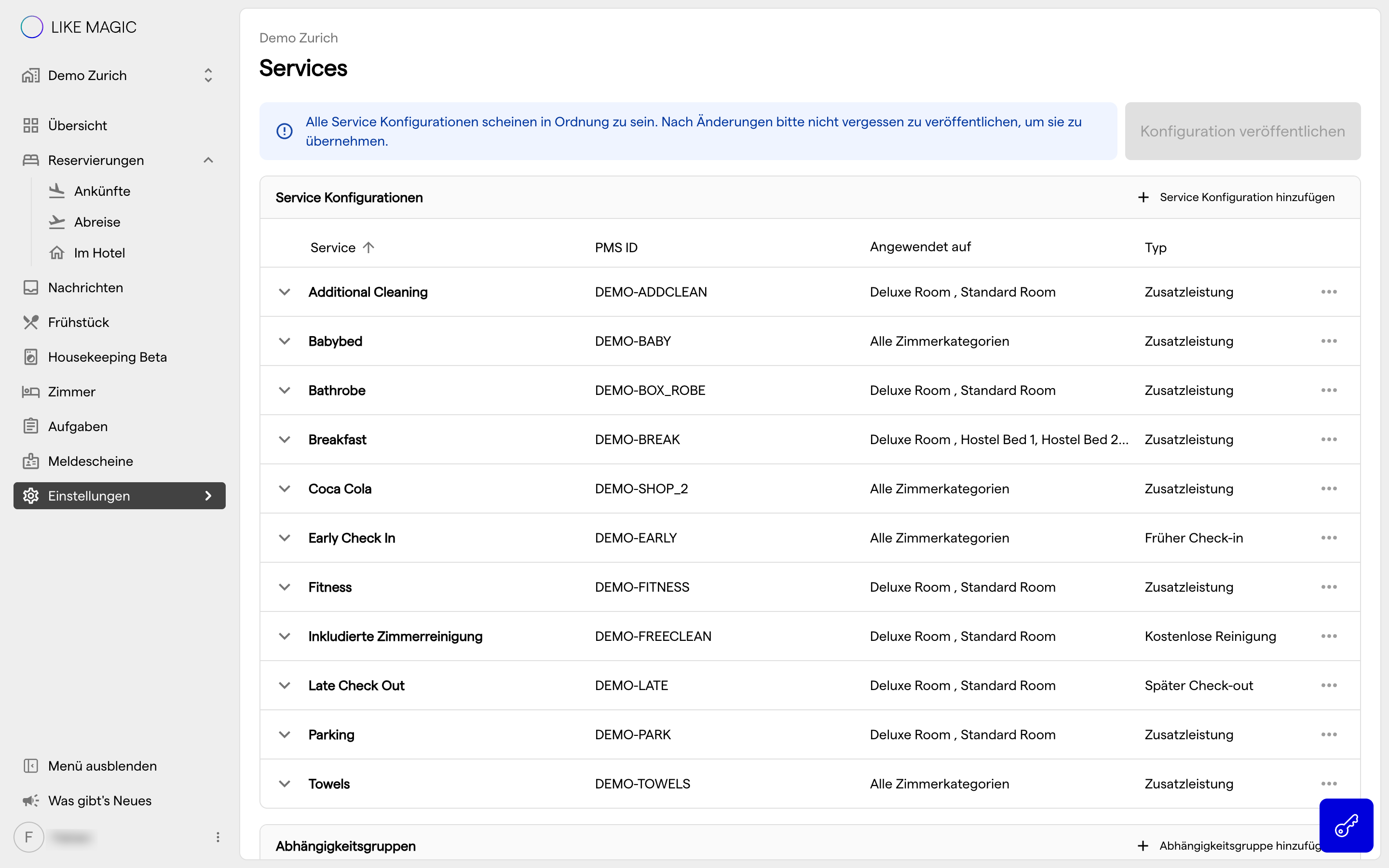The width and height of the screenshot is (1389, 868).
Task: Open actions menu for Bathrobe
Action: click(x=1329, y=391)
